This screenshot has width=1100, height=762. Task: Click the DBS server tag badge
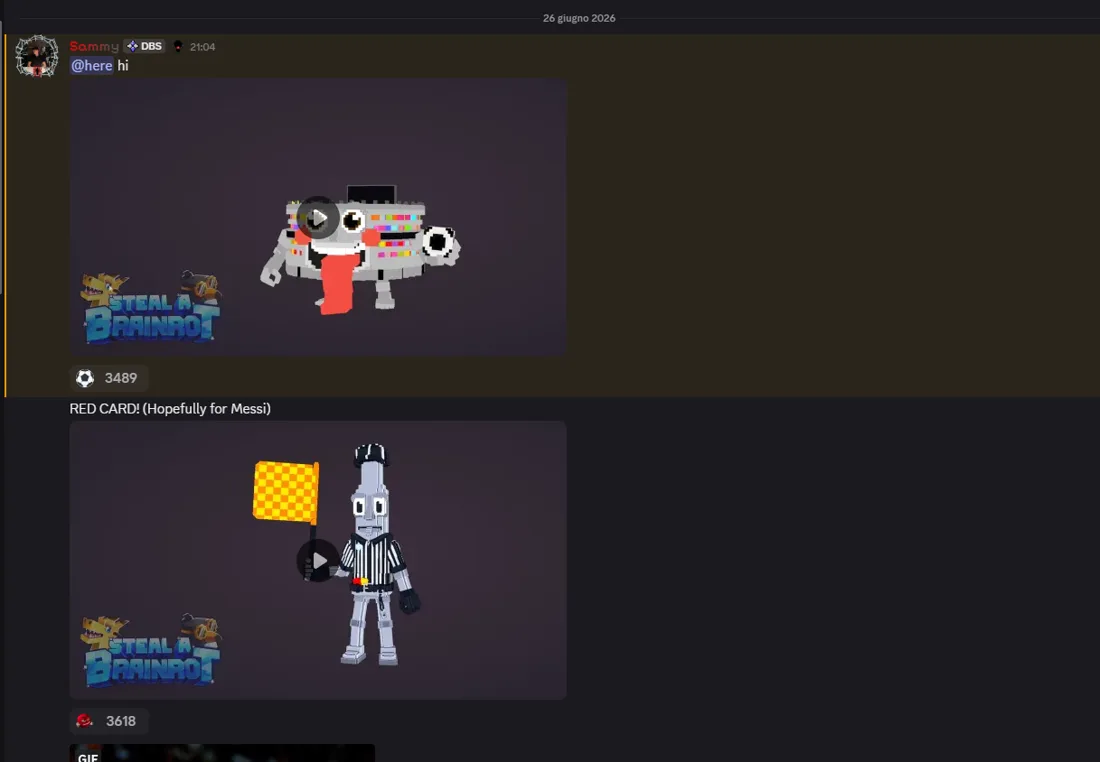pyautogui.click(x=145, y=46)
